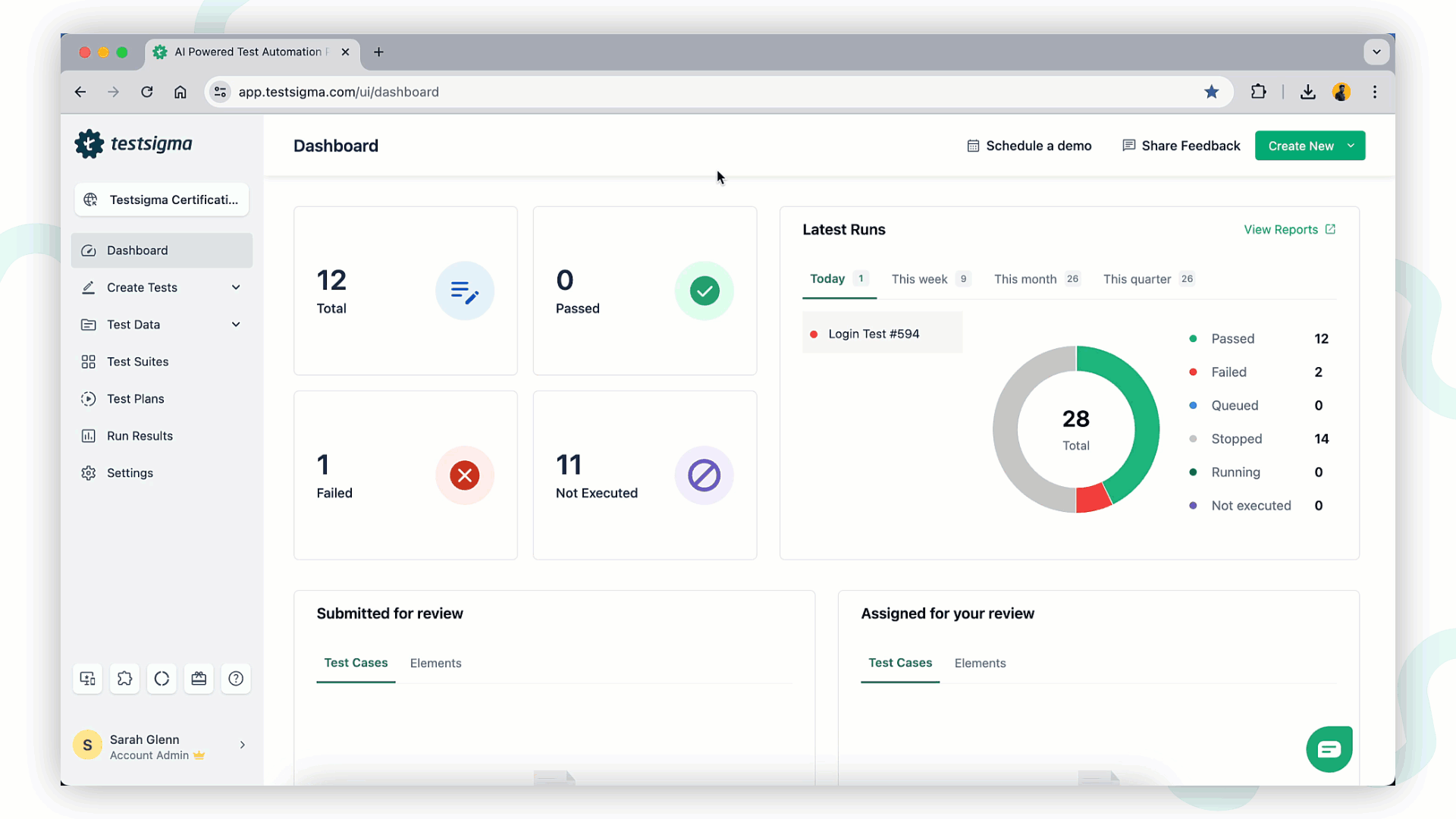The width and height of the screenshot is (1456, 819).
Task: Select Elements tab under Assigned for your review
Action: pyautogui.click(x=980, y=663)
